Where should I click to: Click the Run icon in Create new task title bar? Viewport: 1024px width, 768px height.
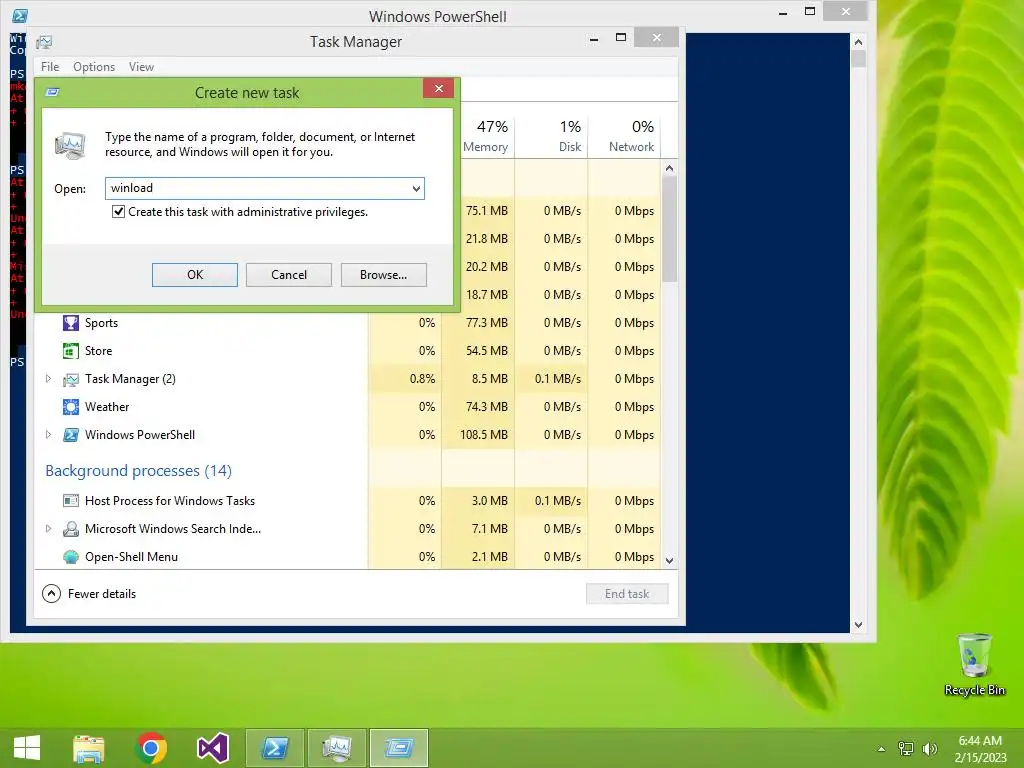click(x=53, y=92)
